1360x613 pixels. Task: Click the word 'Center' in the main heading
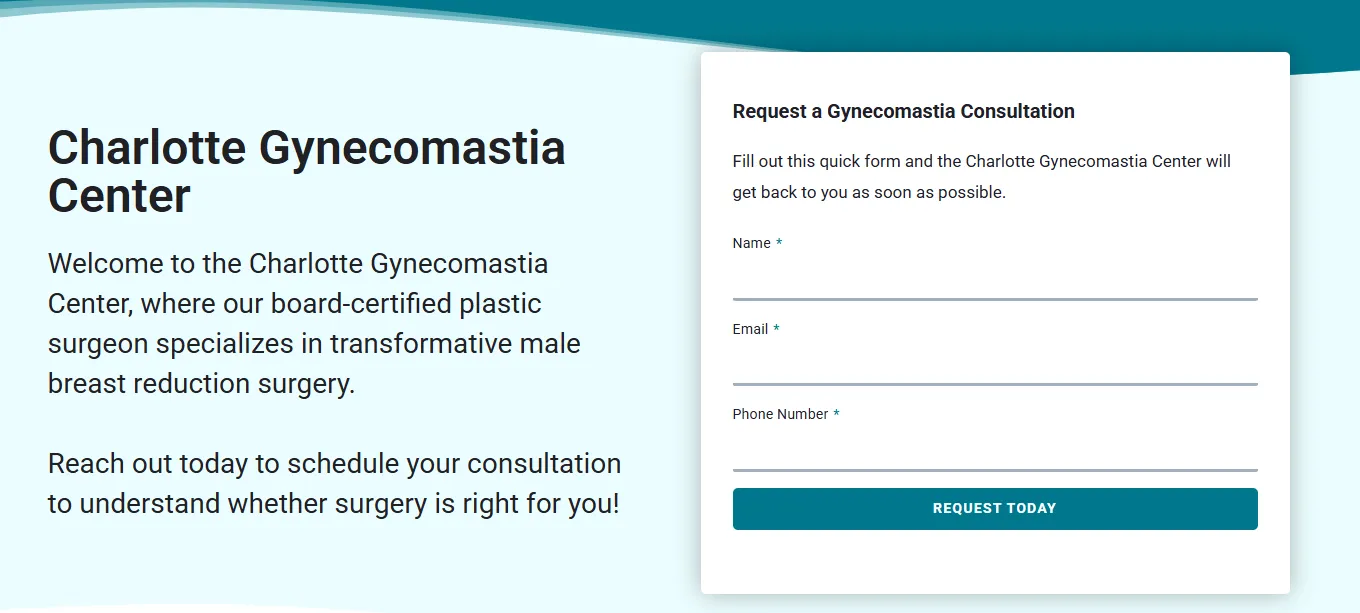pos(119,195)
